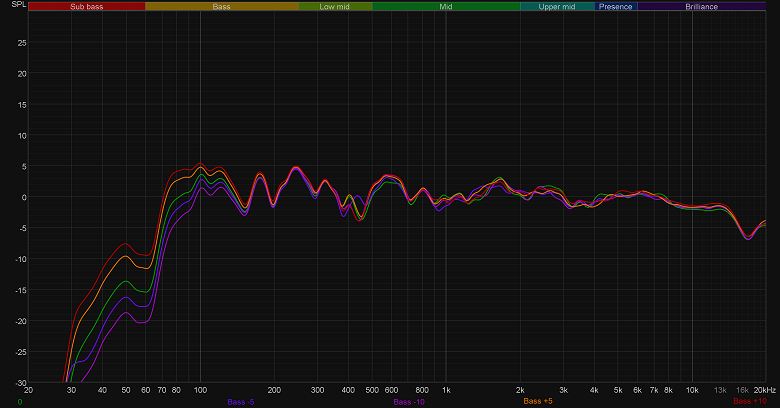Click the Bass frequency band header
The height and width of the screenshot is (408, 780).
point(222,6)
